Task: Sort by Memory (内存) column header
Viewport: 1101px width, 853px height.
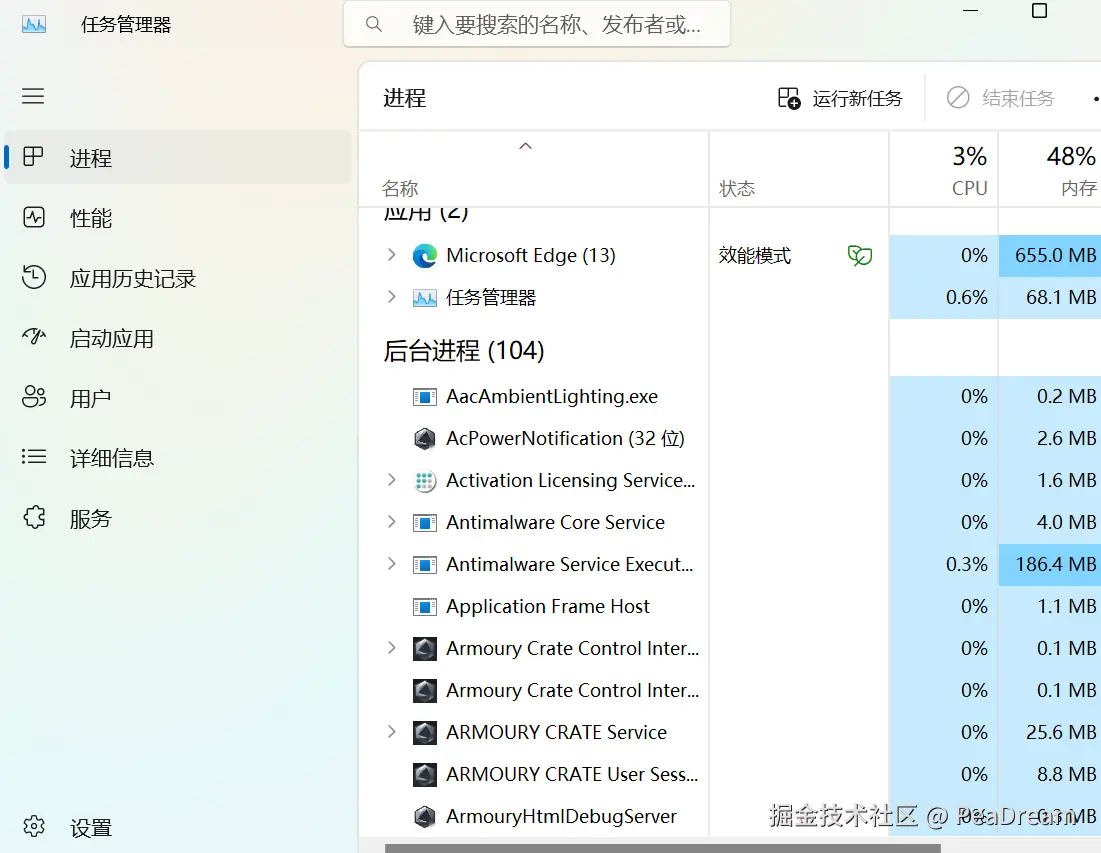Action: pos(1050,168)
